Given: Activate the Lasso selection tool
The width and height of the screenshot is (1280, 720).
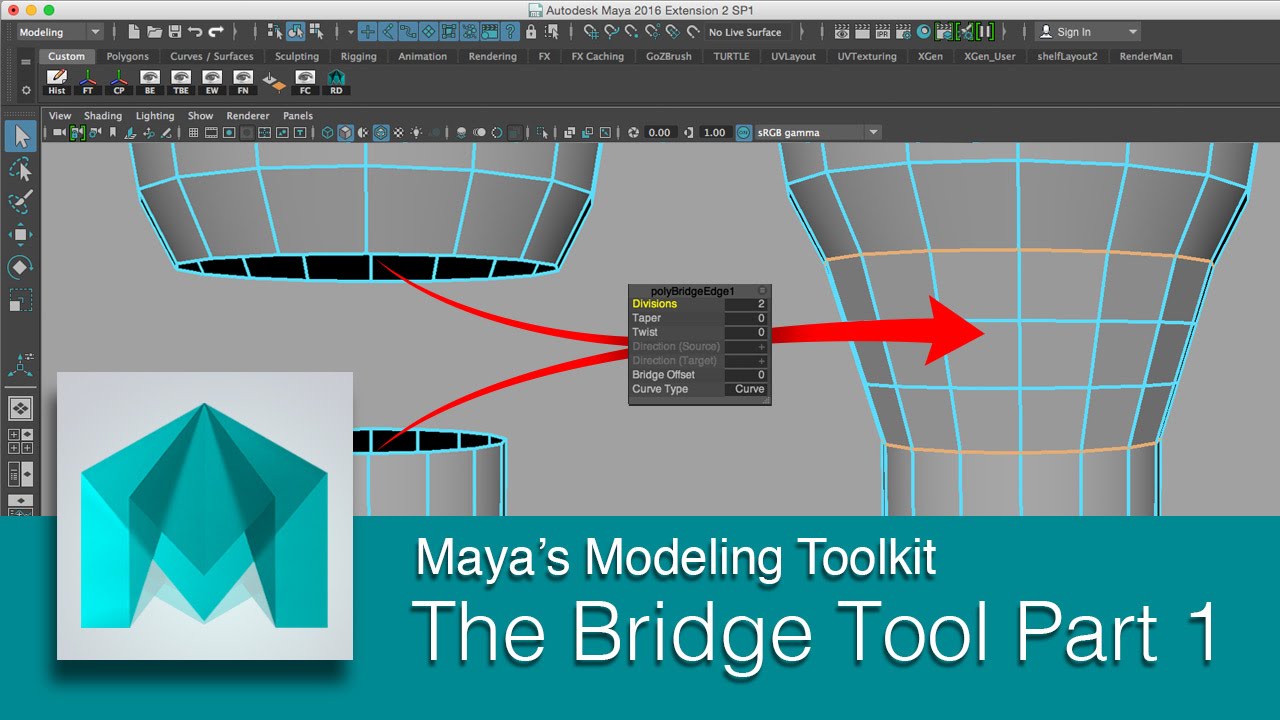Looking at the screenshot, I should coord(21,169).
